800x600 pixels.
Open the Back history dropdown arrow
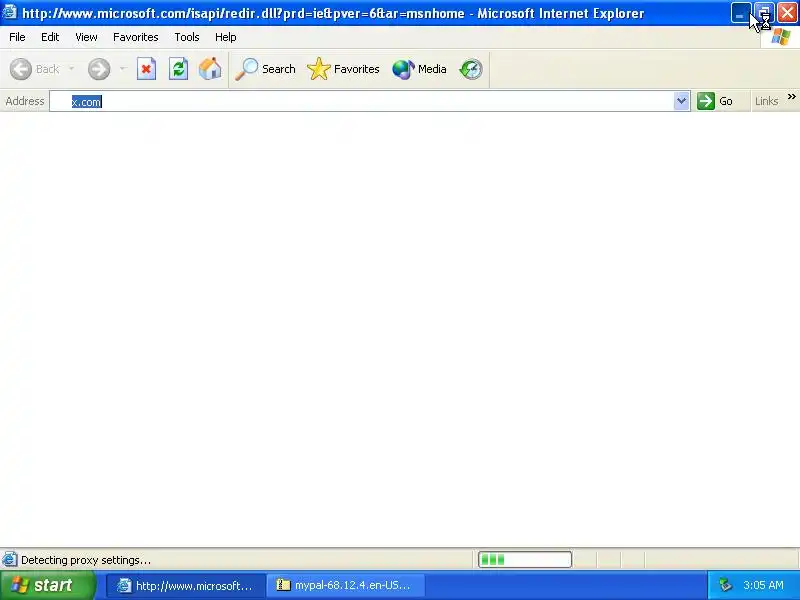[71, 69]
